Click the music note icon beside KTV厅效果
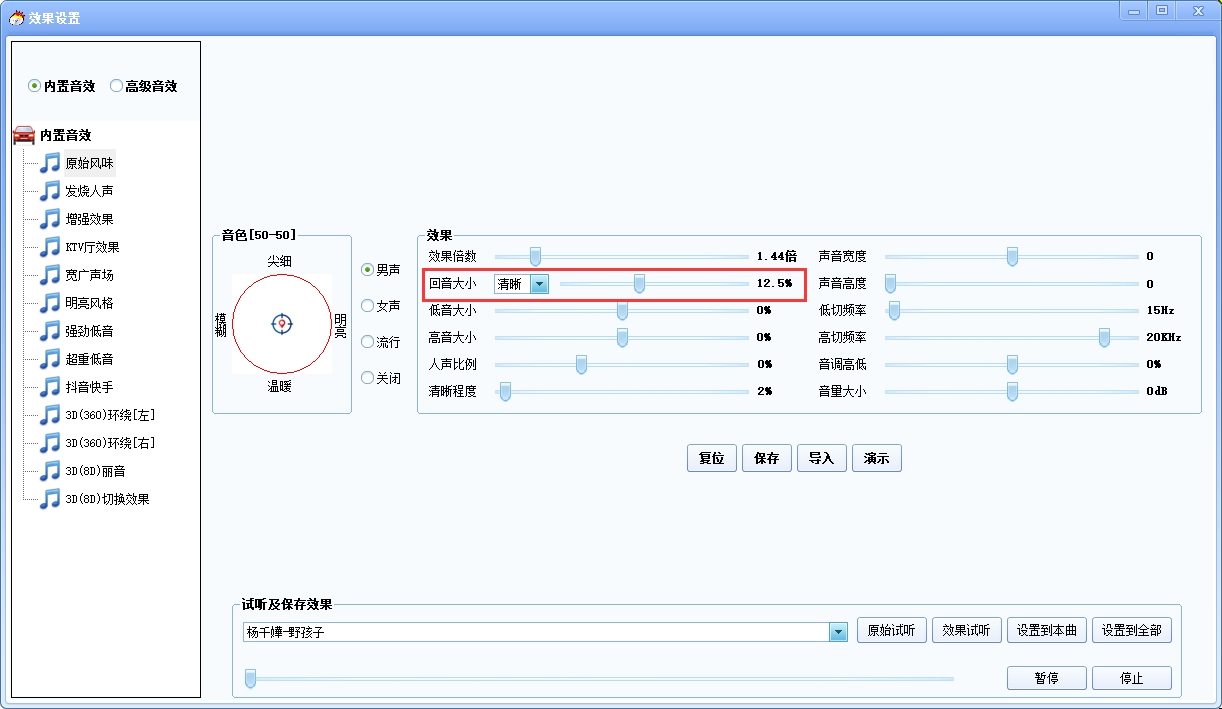Screen dimensions: 1222x709 tap(50, 247)
